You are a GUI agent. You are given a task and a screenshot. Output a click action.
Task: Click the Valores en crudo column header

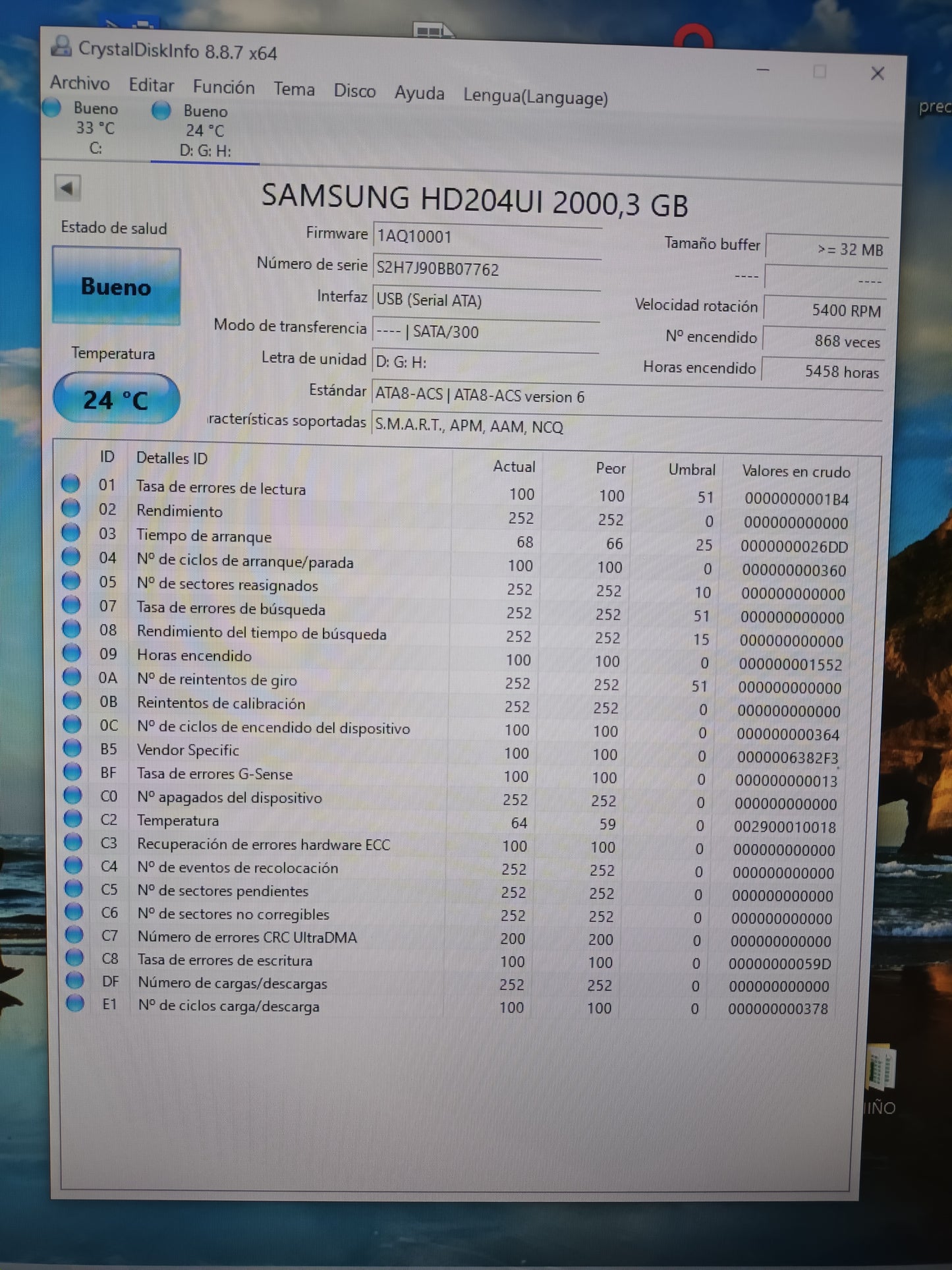click(x=797, y=471)
